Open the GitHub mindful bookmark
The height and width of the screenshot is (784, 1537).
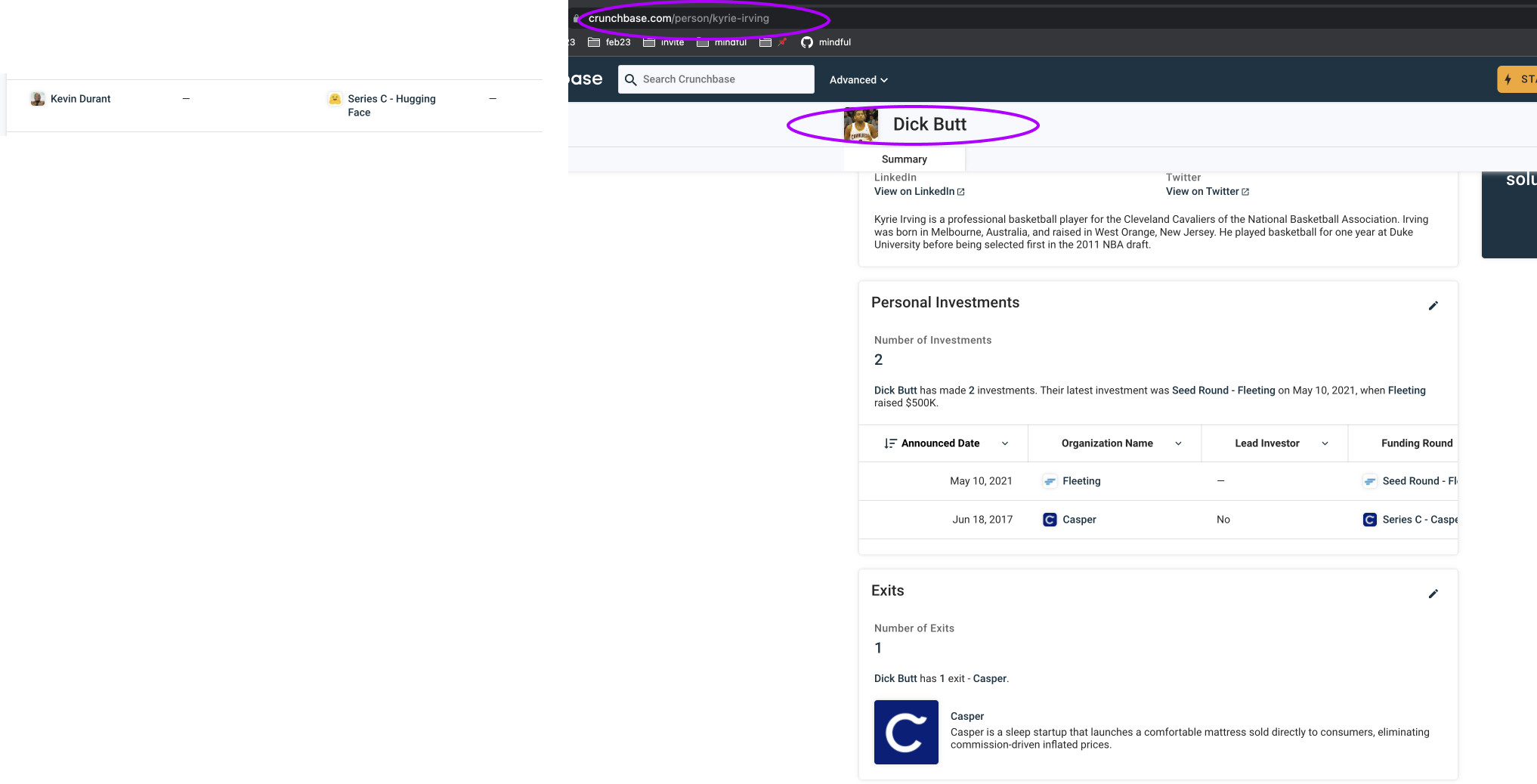[x=826, y=42]
